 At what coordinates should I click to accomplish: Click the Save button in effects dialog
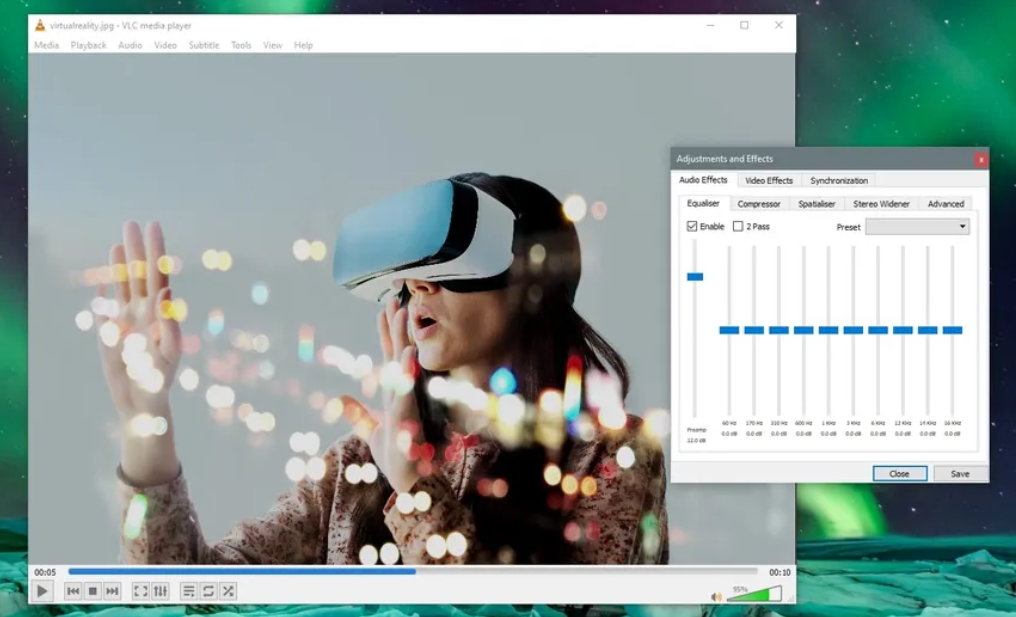[x=960, y=474]
